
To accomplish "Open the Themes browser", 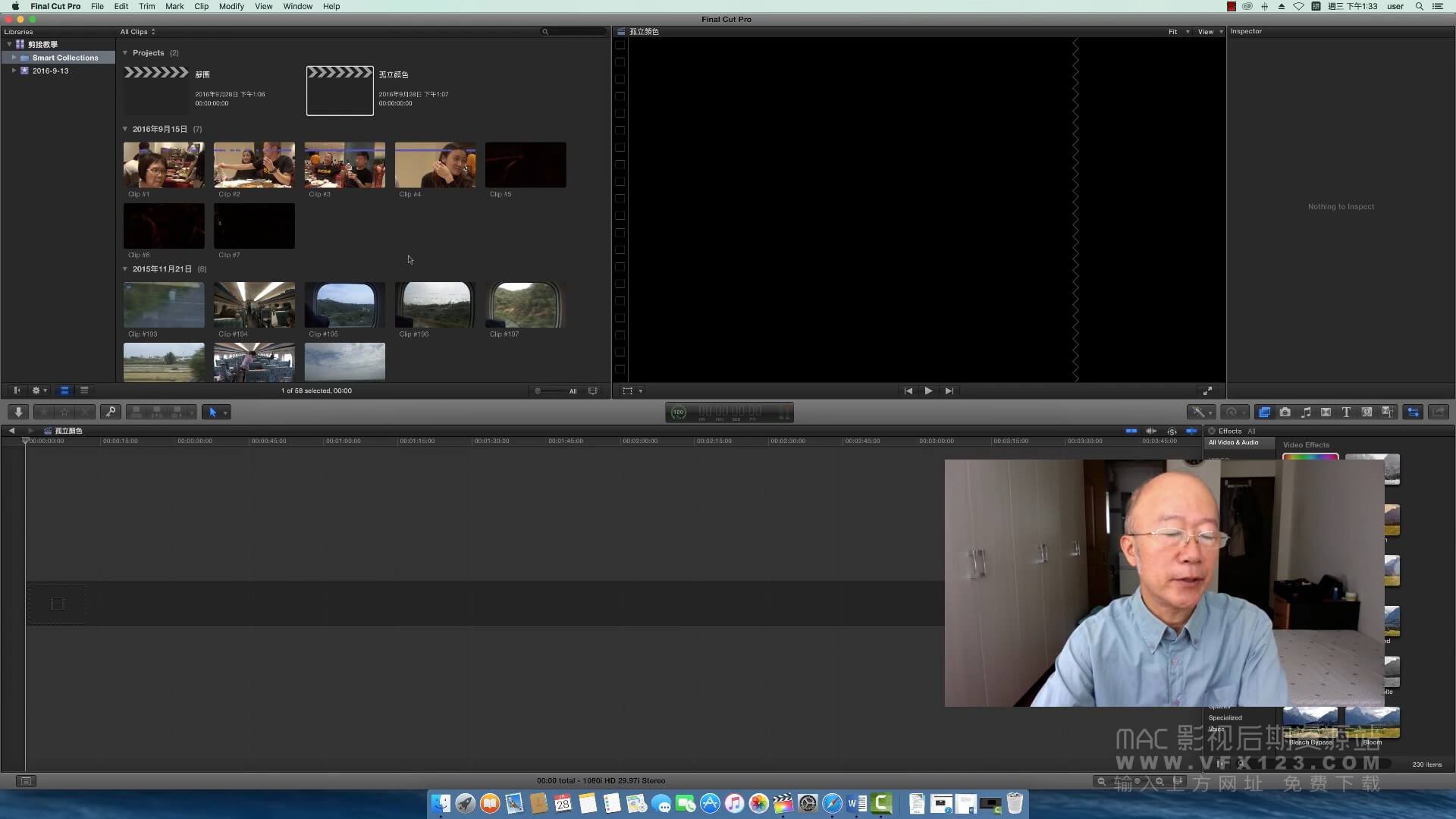I will pos(1387,412).
